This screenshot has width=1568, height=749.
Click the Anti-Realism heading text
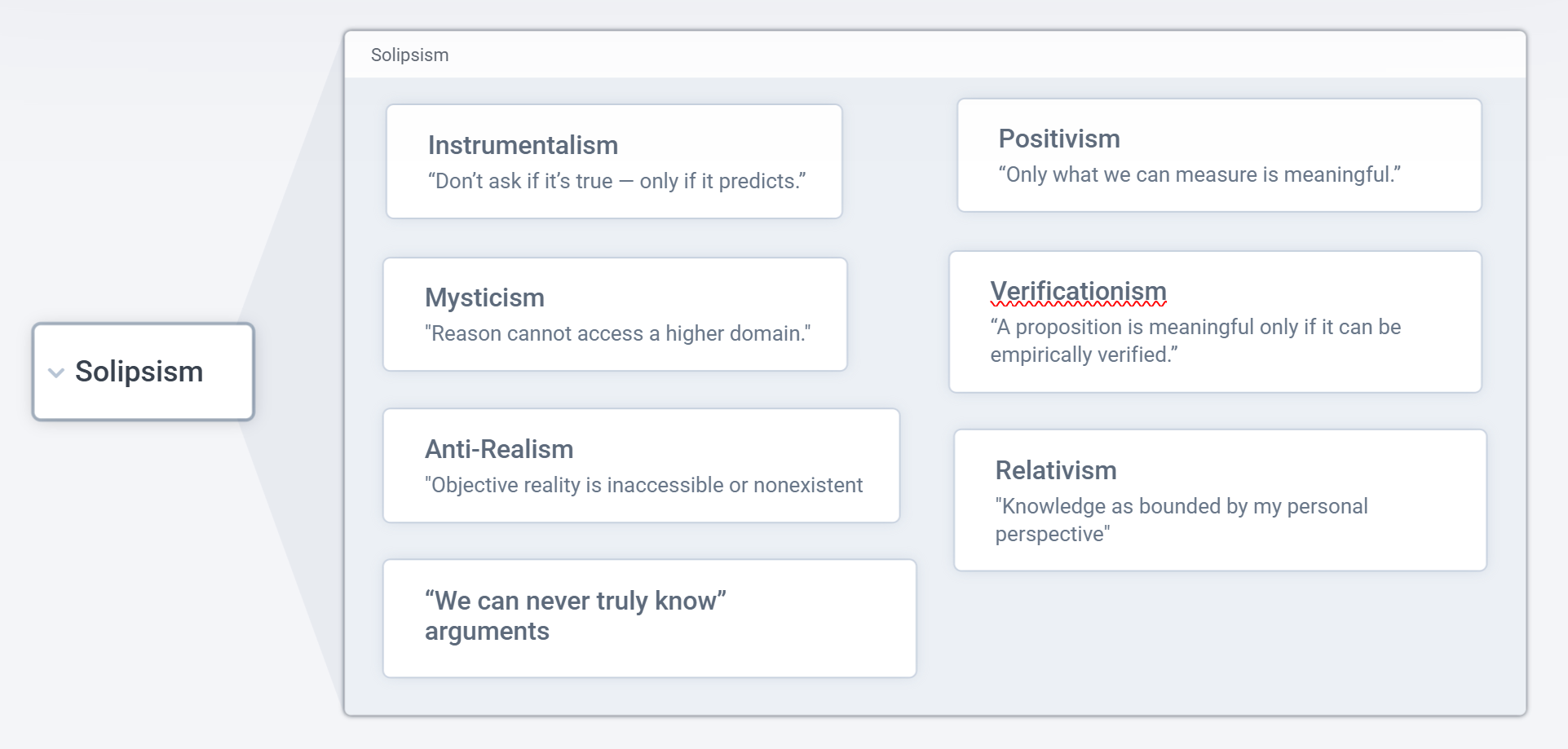coord(499,449)
